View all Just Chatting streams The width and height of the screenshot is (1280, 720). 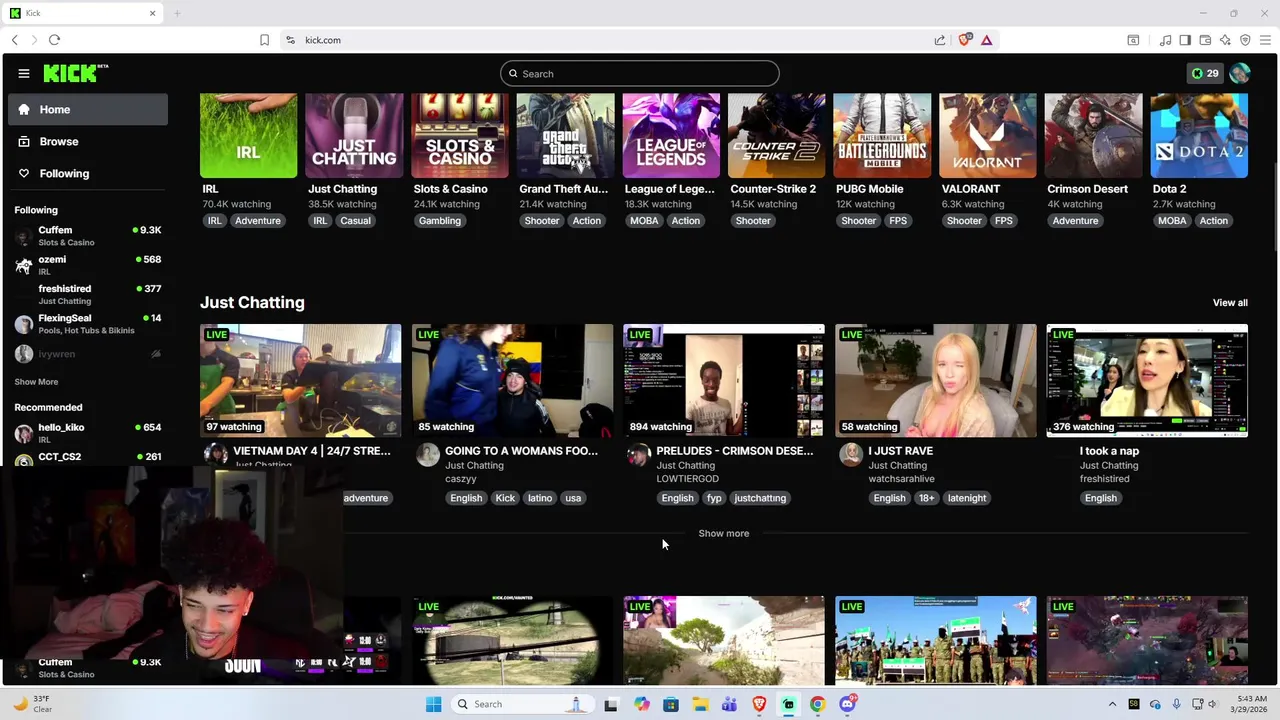[x=1230, y=303]
